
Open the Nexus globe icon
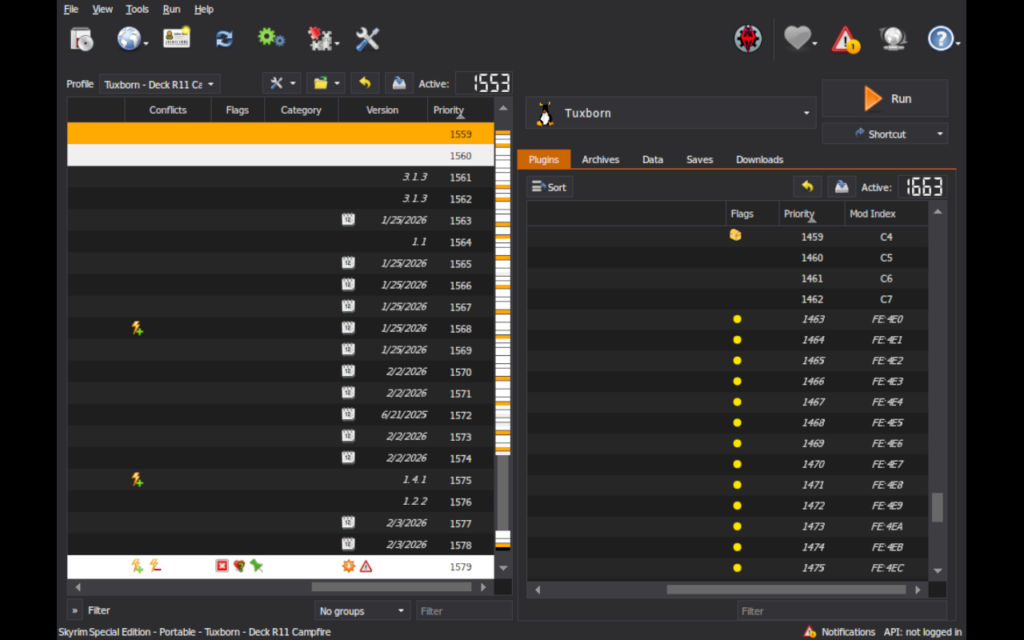click(x=129, y=39)
